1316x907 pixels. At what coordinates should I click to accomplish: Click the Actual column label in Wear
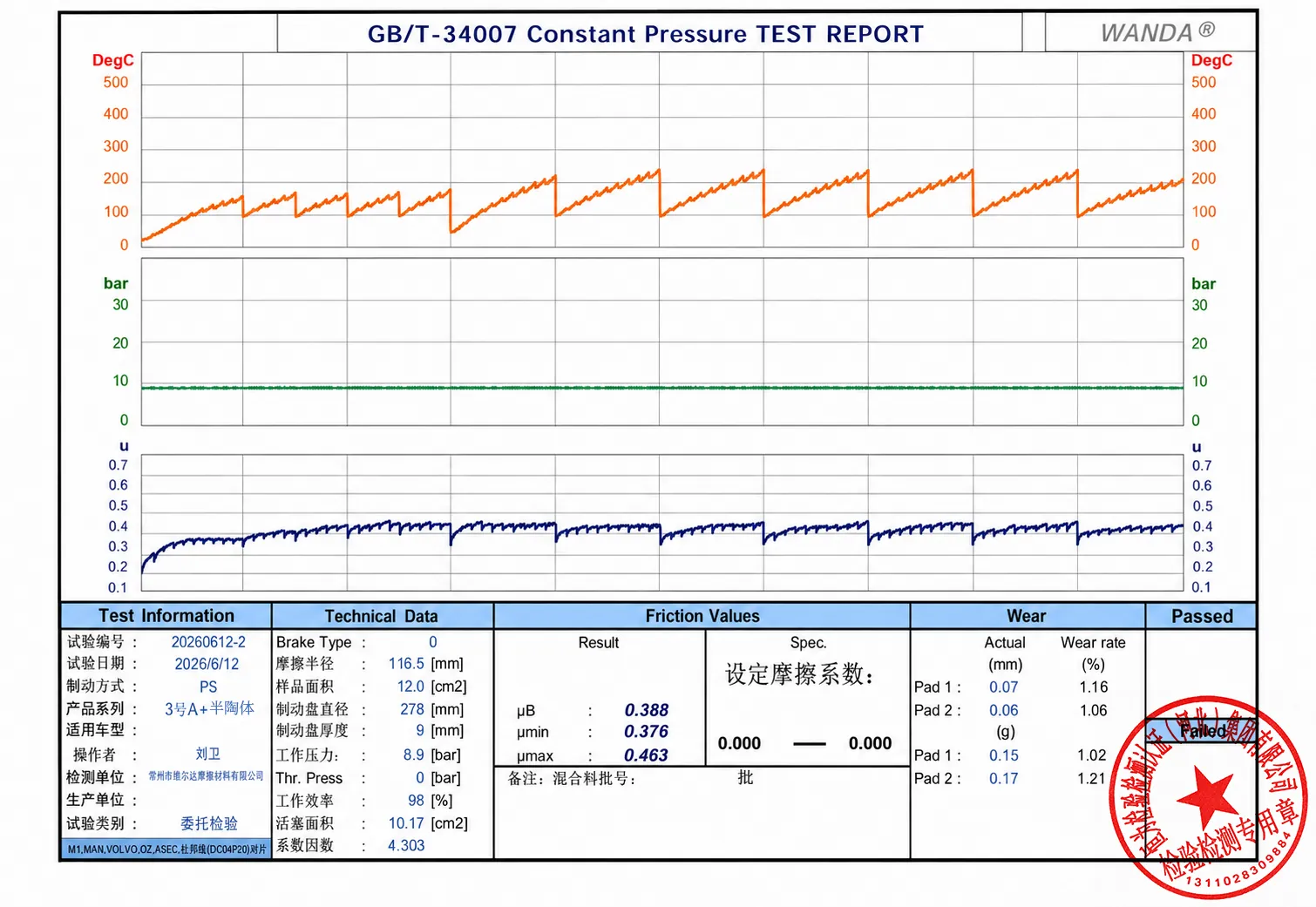point(1005,642)
